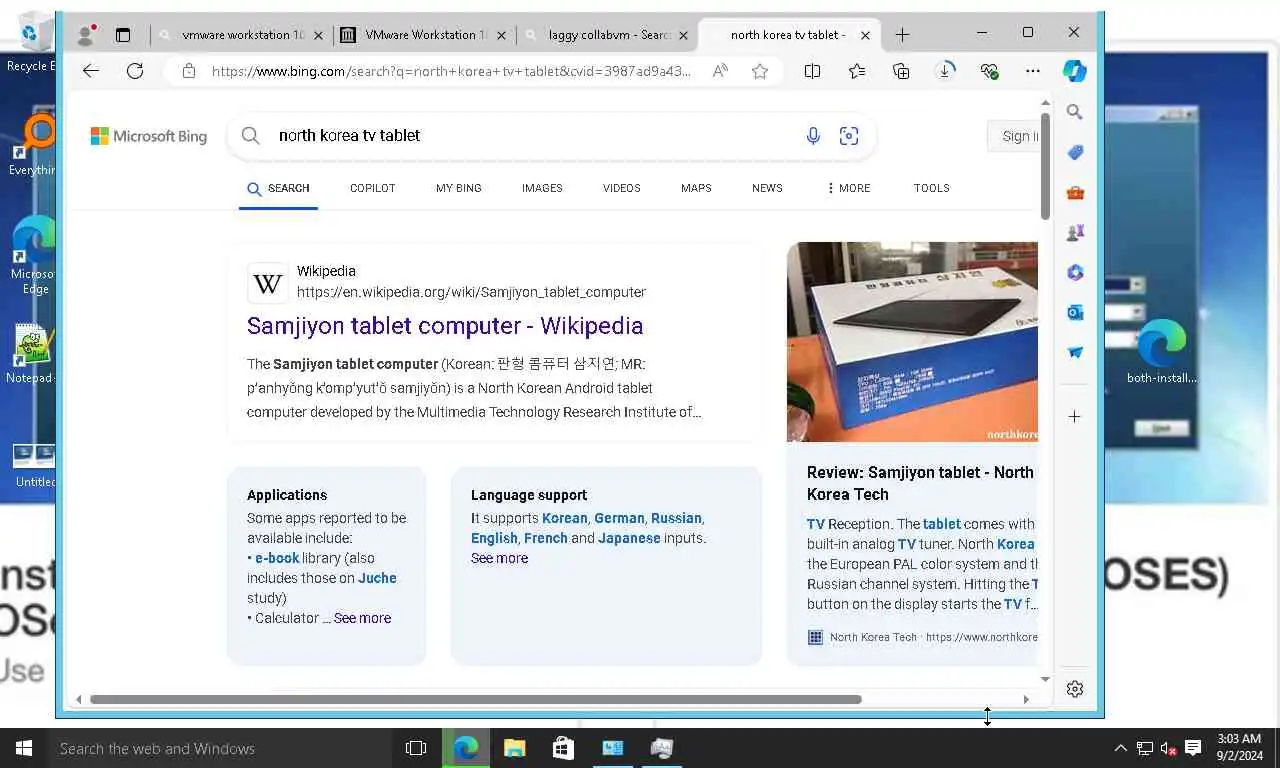Open Action Center notifications icon

point(1193,748)
